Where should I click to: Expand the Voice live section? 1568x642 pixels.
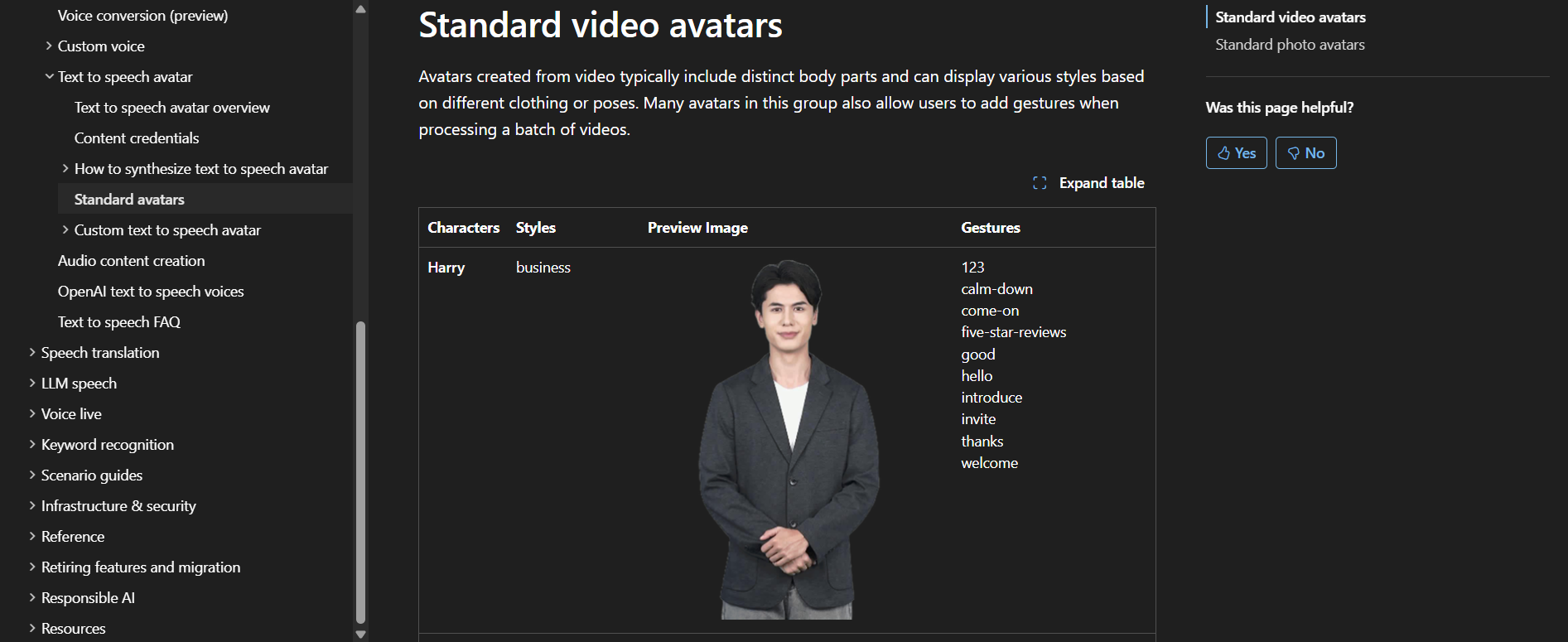32,414
